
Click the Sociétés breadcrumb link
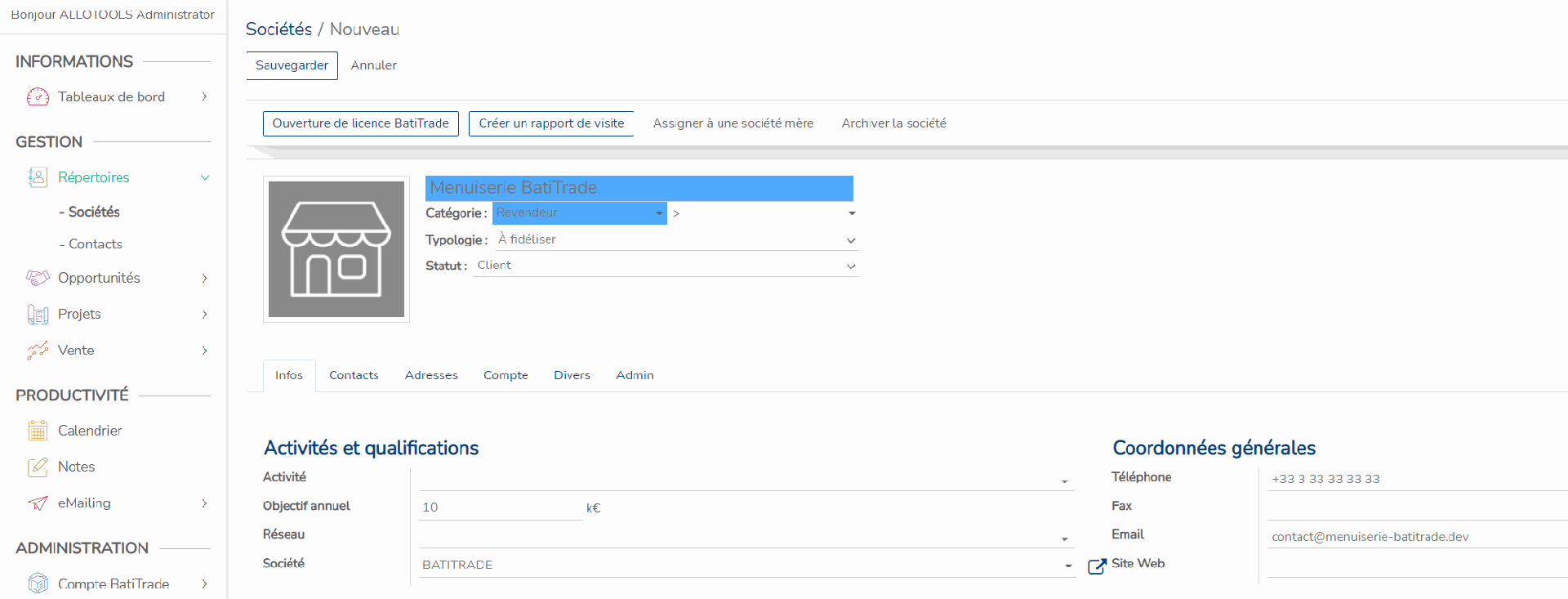pos(278,29)
